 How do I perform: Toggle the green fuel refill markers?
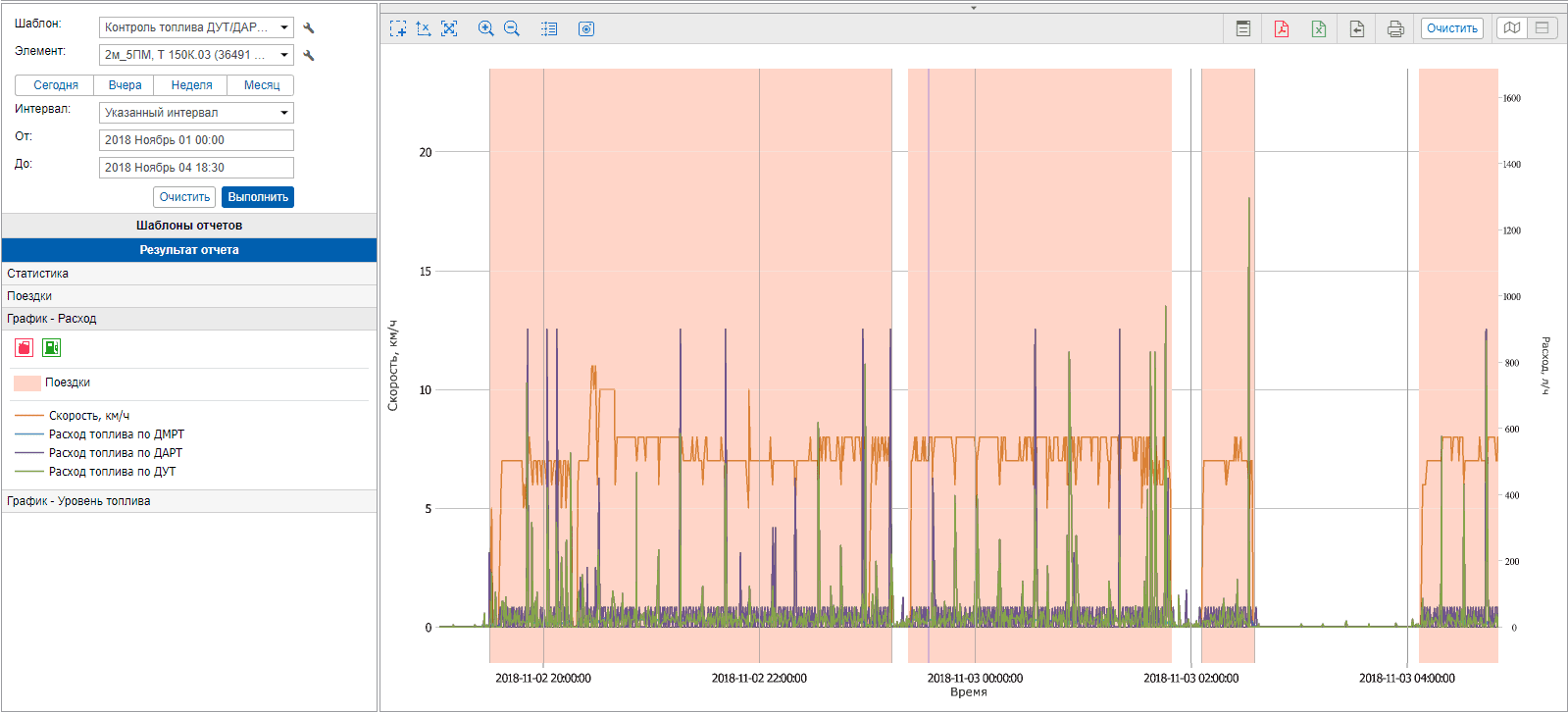coord(51,347)
